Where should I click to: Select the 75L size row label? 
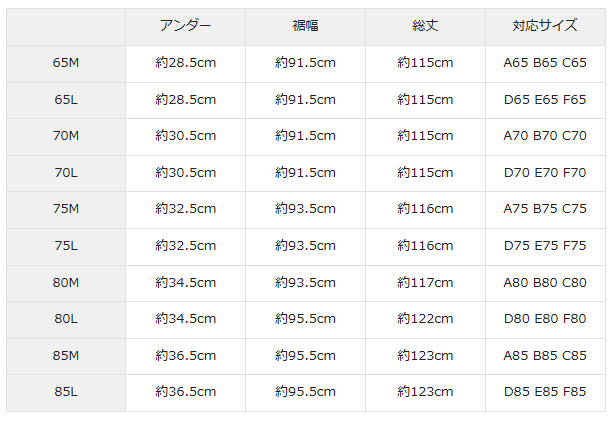click(x=66, y=246)
